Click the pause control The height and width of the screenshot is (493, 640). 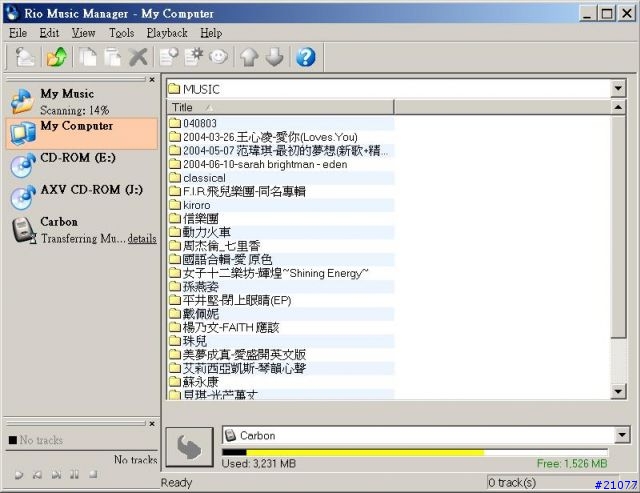tap(74, 475)
